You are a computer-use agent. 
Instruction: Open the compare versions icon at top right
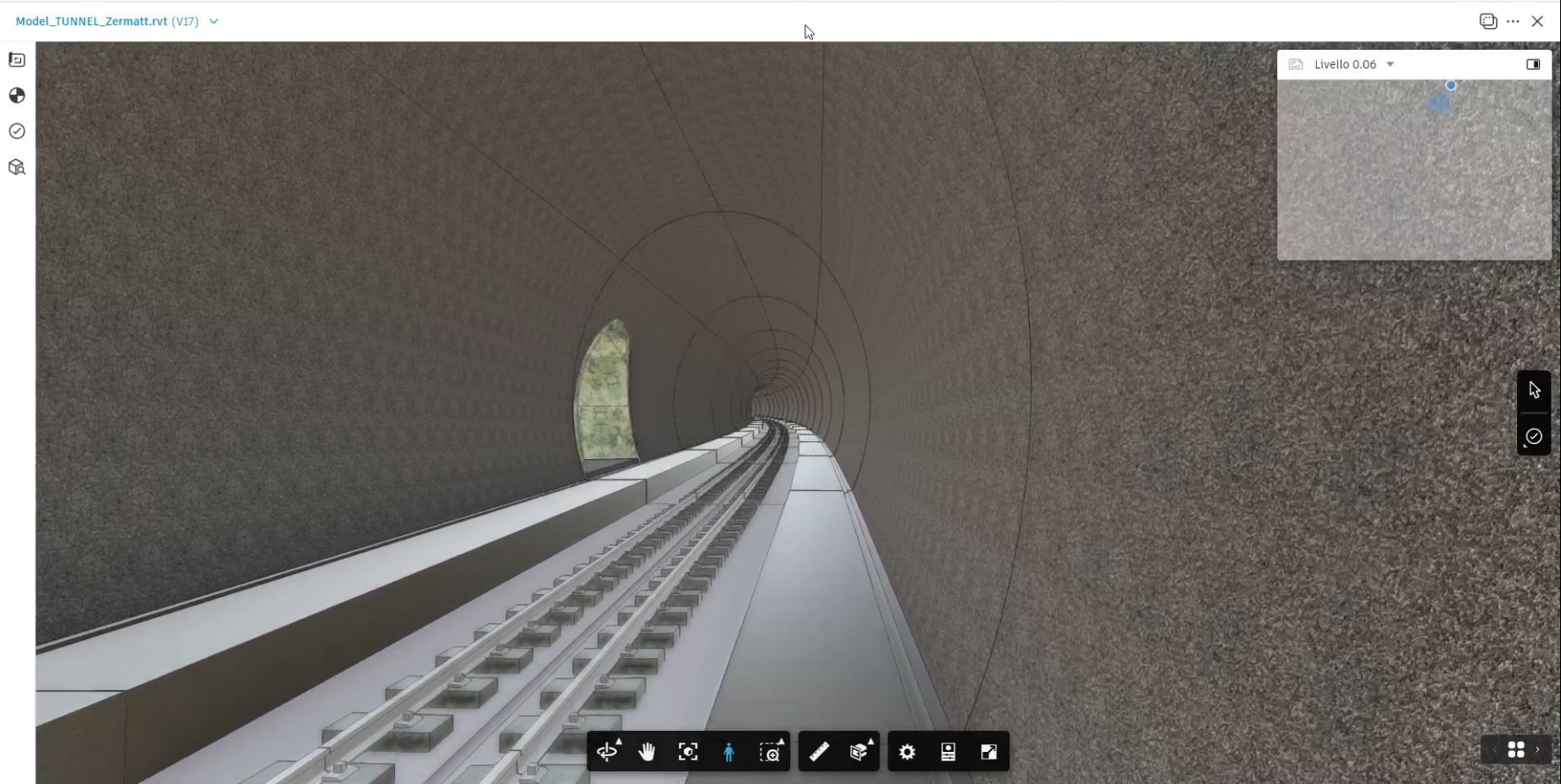click(x=1488, y=21)
